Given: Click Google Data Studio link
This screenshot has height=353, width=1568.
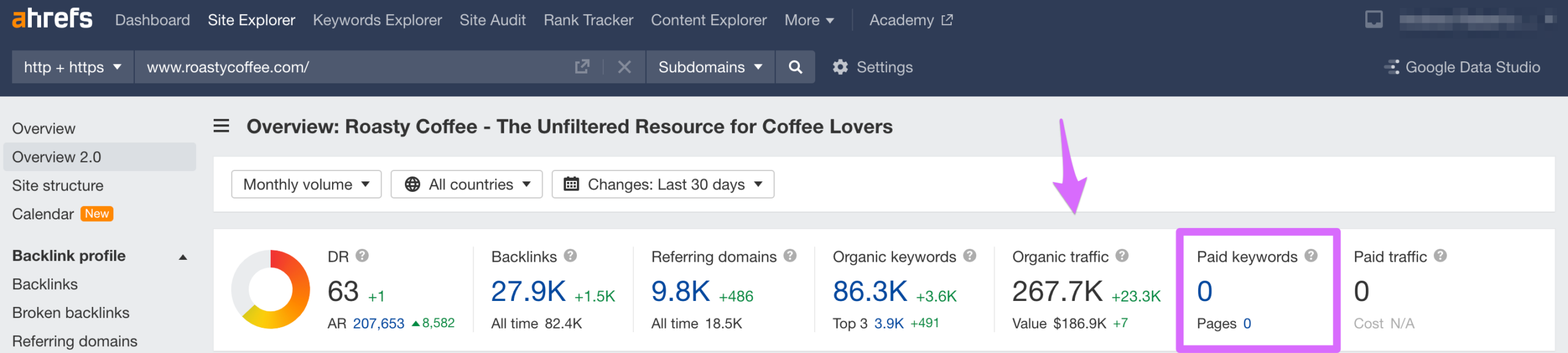Looking at the screenshot, I should tap(1462, 67).
